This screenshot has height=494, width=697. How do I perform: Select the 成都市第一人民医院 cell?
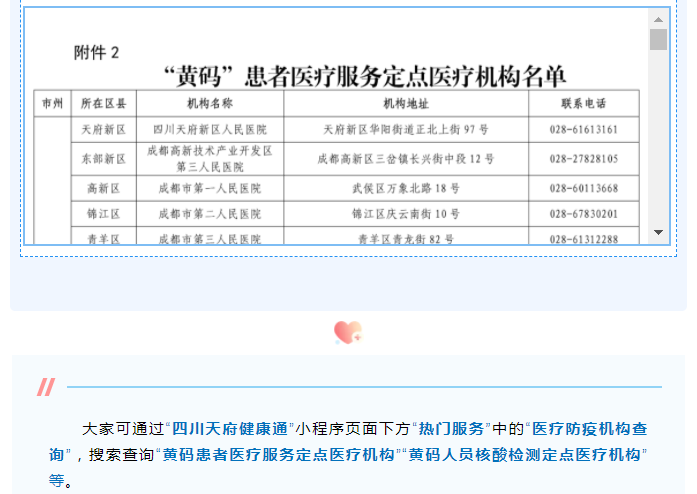tap(210, 188)
